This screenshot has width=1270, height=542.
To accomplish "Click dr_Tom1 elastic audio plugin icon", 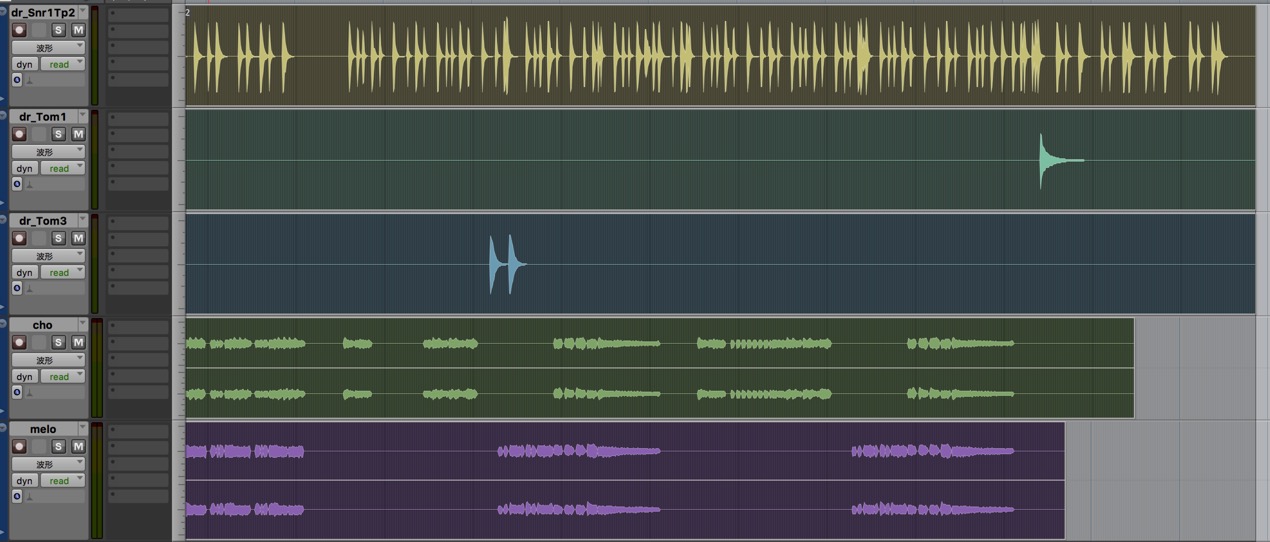I will (x=29, y=184).
